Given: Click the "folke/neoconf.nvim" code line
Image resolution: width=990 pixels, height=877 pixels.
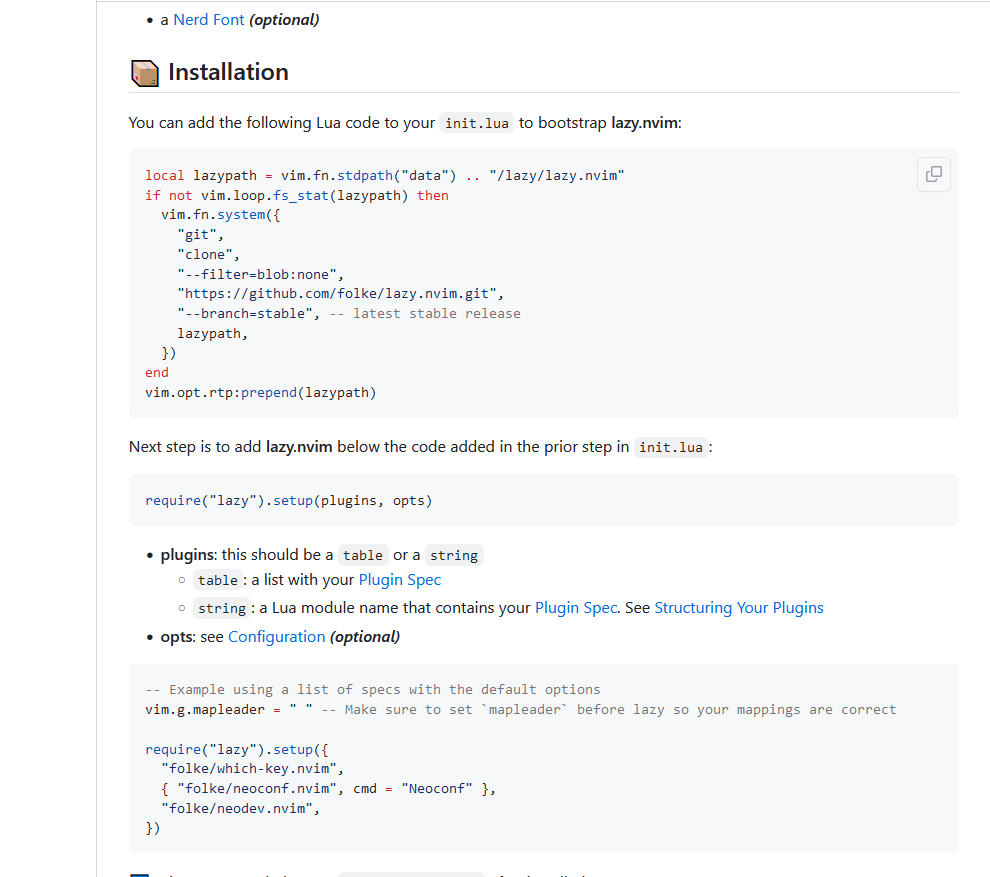Looking at the screenshot, I should click(x=328, y=789).
